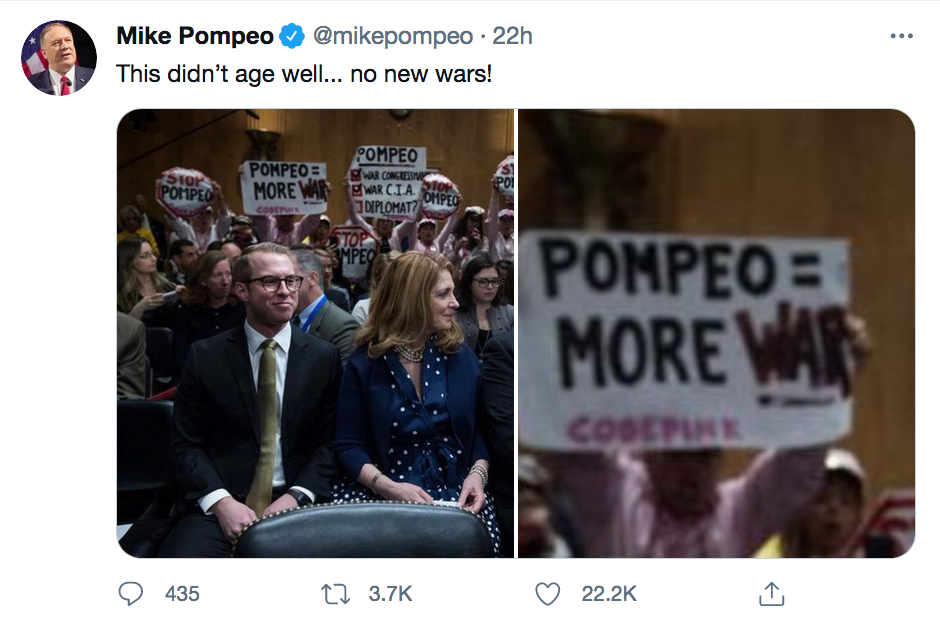Click the man with glasses in photo
Viewport: 940px width, 628px height.
252,400
